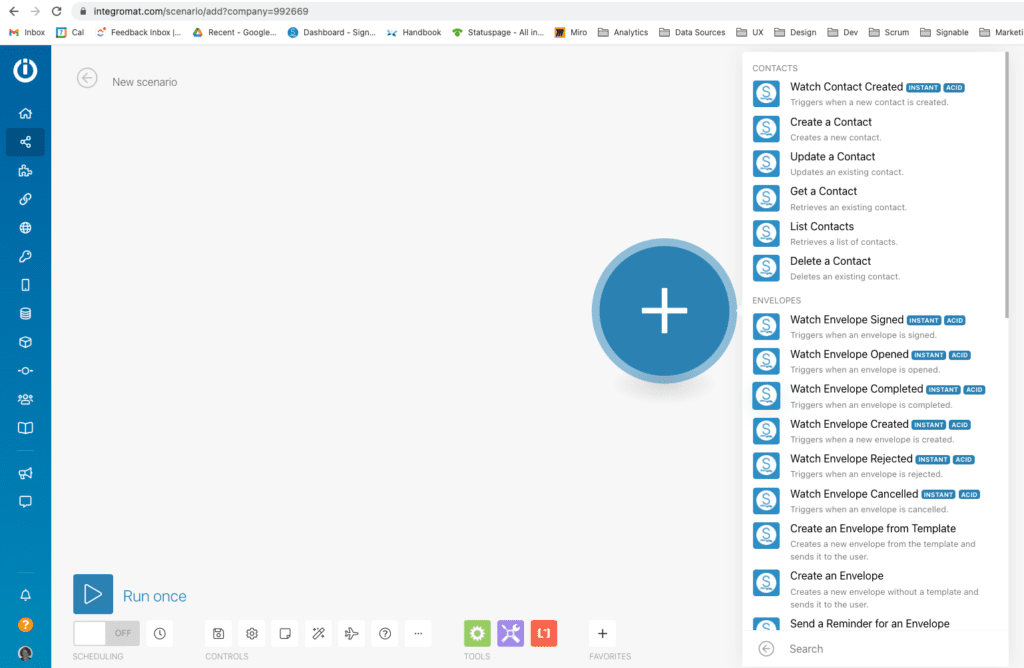Select the Create a Contact module
1024x668 pixels.
(831, 122)
